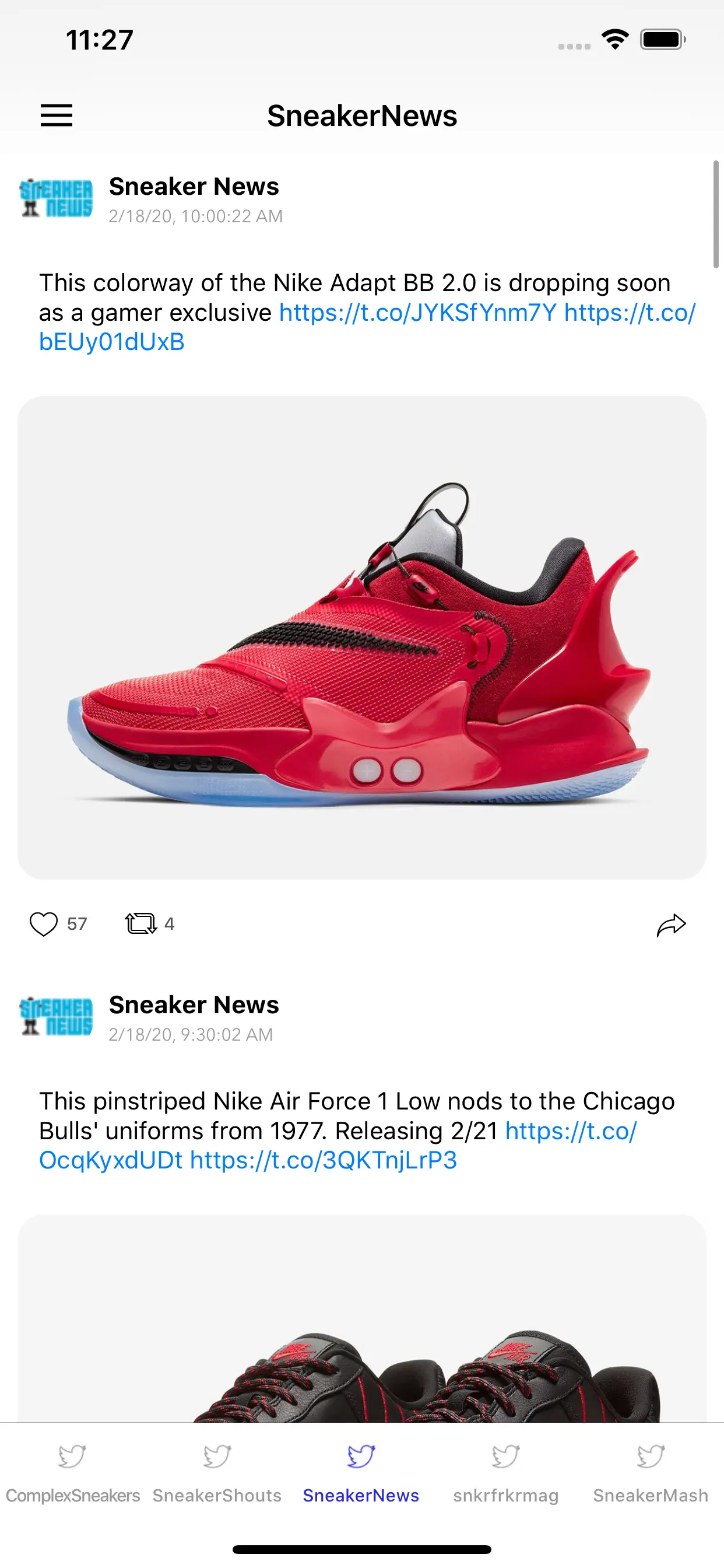Retweet the Nike Adapt BB post
The image size is (724, 1568).
click(140, 923)
